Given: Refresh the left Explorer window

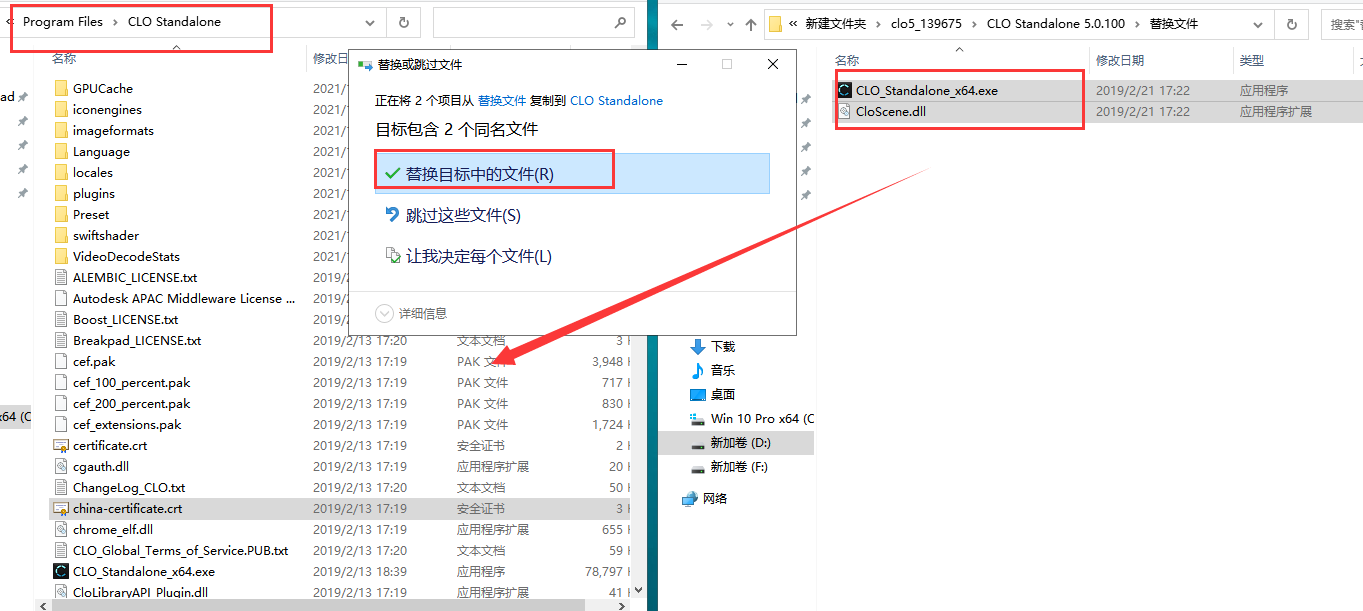Looking at the screenshot, I should pyautogui.click(x=403, y=22).
